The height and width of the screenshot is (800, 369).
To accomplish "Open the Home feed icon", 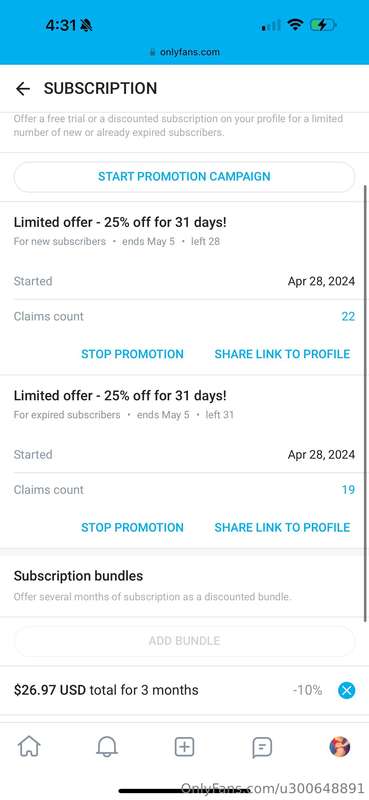I will coord(29,747).
